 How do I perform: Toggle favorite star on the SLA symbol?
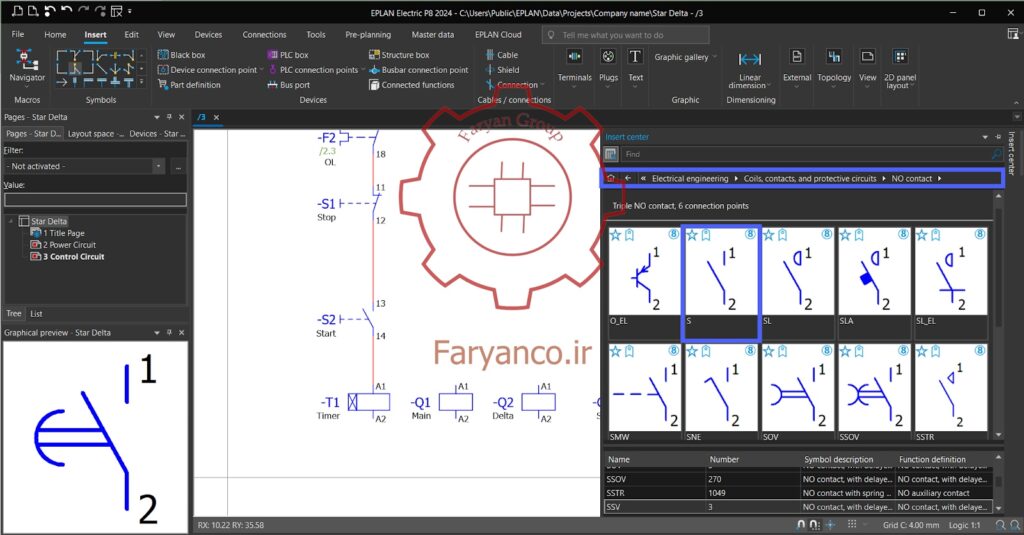tap(845, 235)
